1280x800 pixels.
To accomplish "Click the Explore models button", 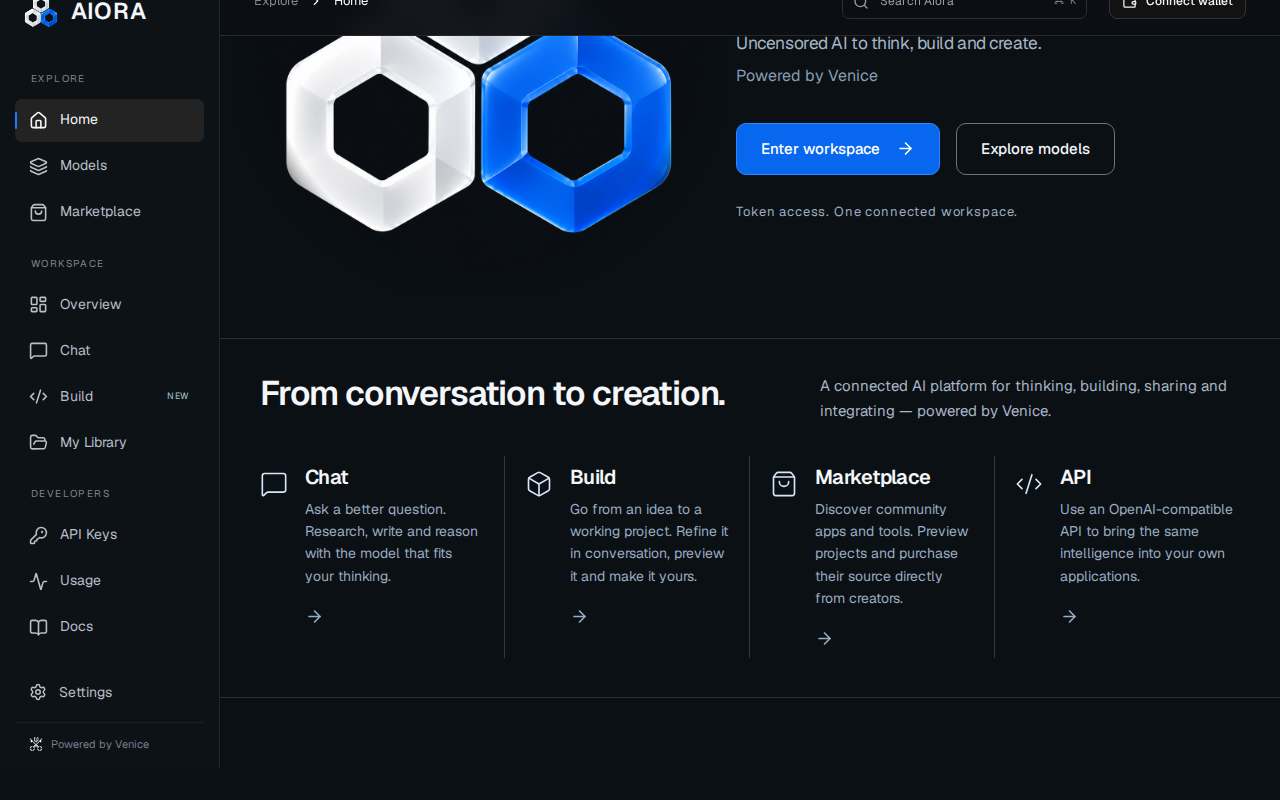I will (x=1035, y=149).
